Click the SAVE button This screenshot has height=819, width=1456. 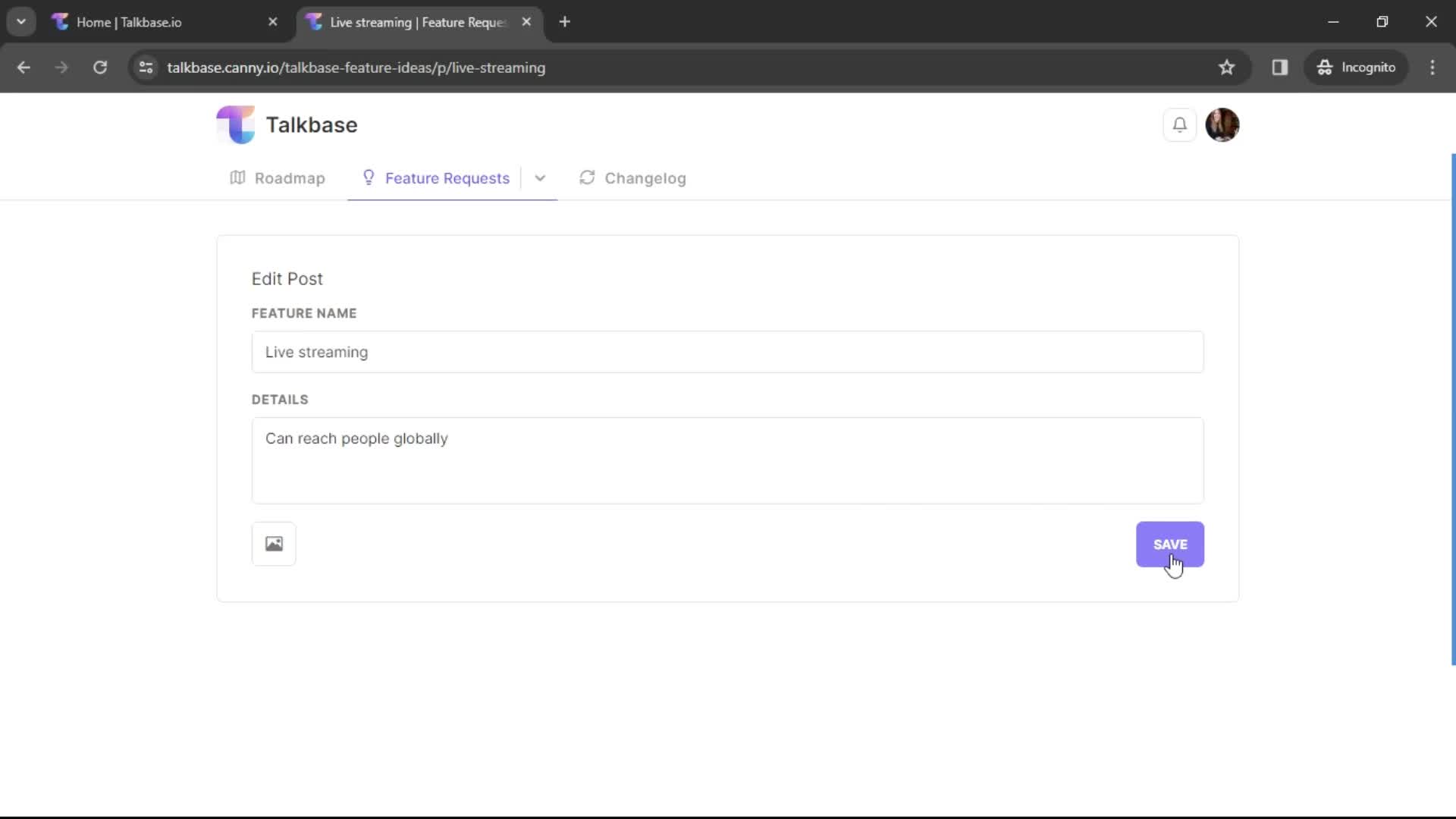pos(1170,544)
